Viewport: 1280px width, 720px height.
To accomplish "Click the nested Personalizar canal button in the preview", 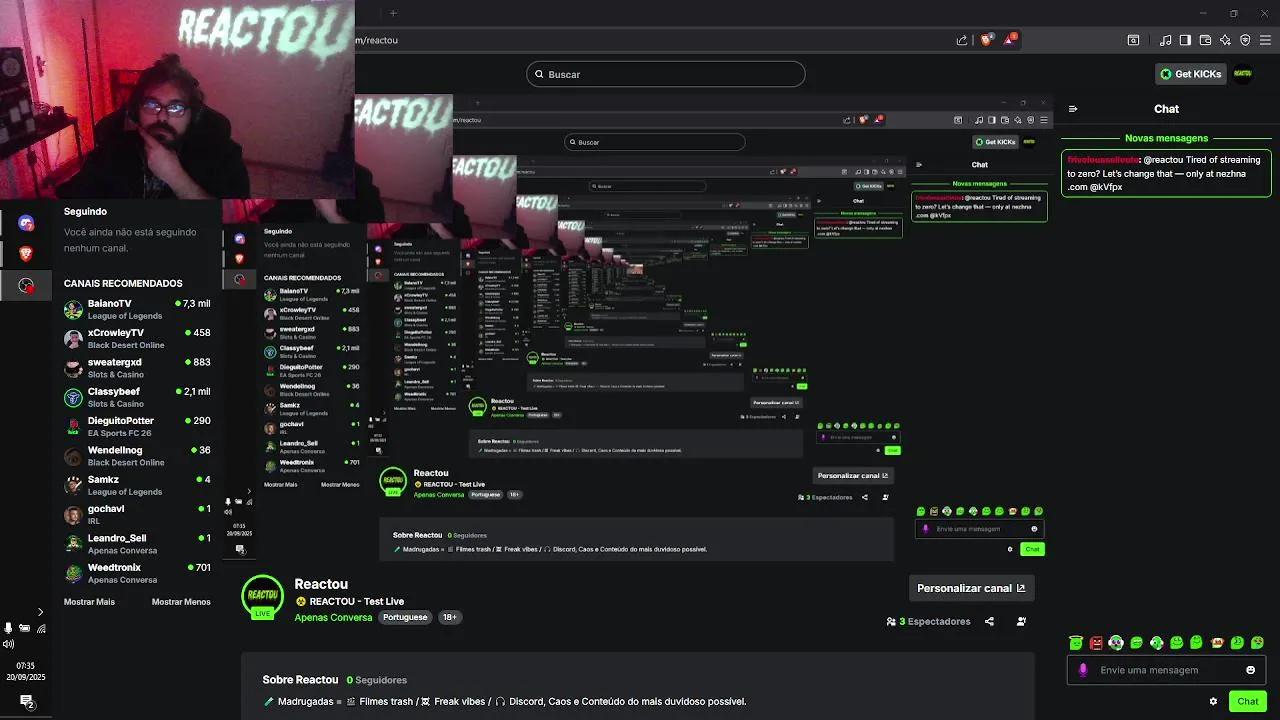I will coord(853,476).
